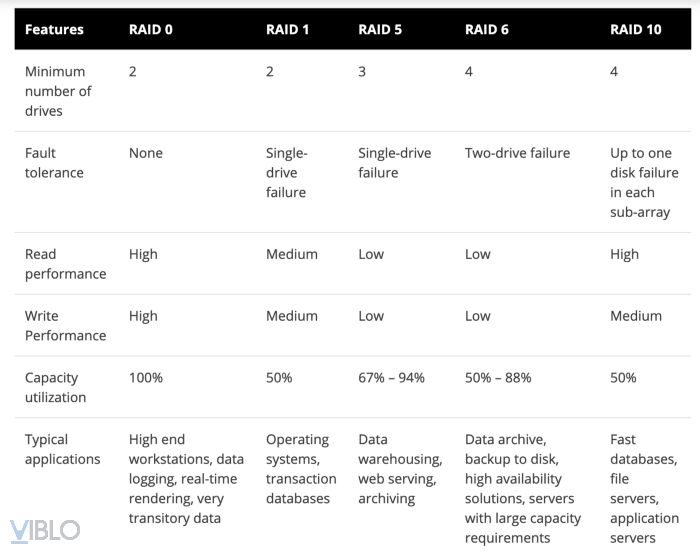This screenshot has height=554, width=700.
Task: Click the VIBLO logo watermark
Action: click(44, 531)
